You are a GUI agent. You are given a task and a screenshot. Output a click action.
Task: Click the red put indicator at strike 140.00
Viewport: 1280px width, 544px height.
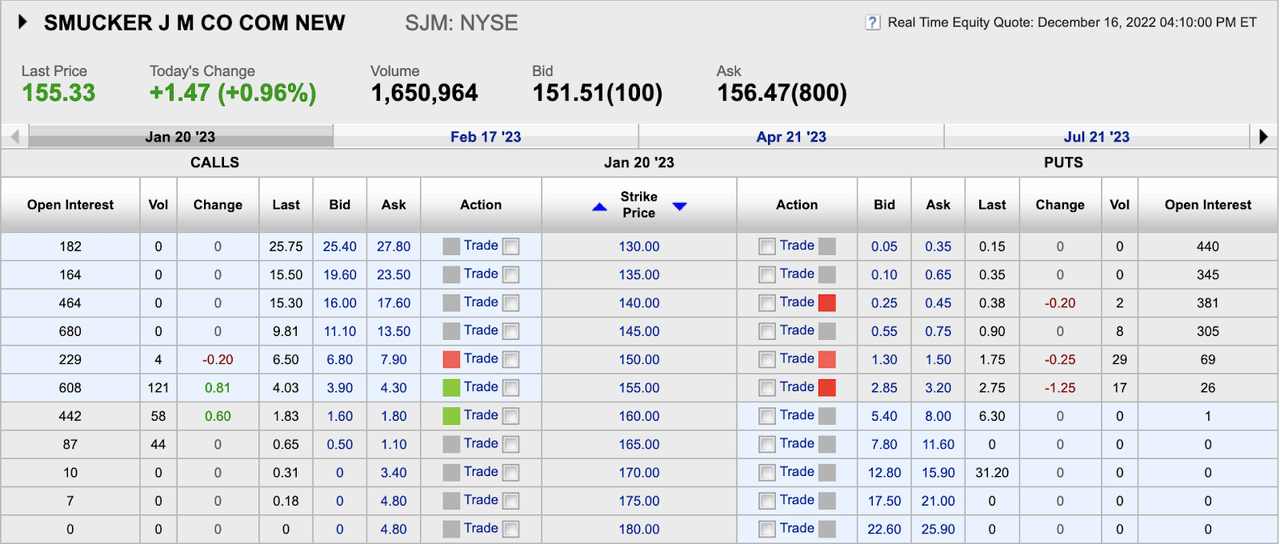827,303
